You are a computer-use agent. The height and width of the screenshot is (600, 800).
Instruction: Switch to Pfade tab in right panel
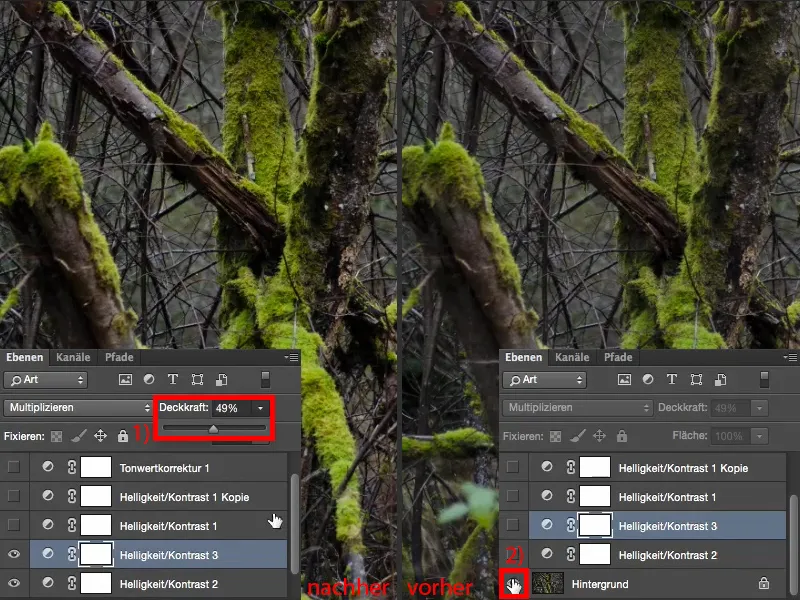(x=618, y=357)
